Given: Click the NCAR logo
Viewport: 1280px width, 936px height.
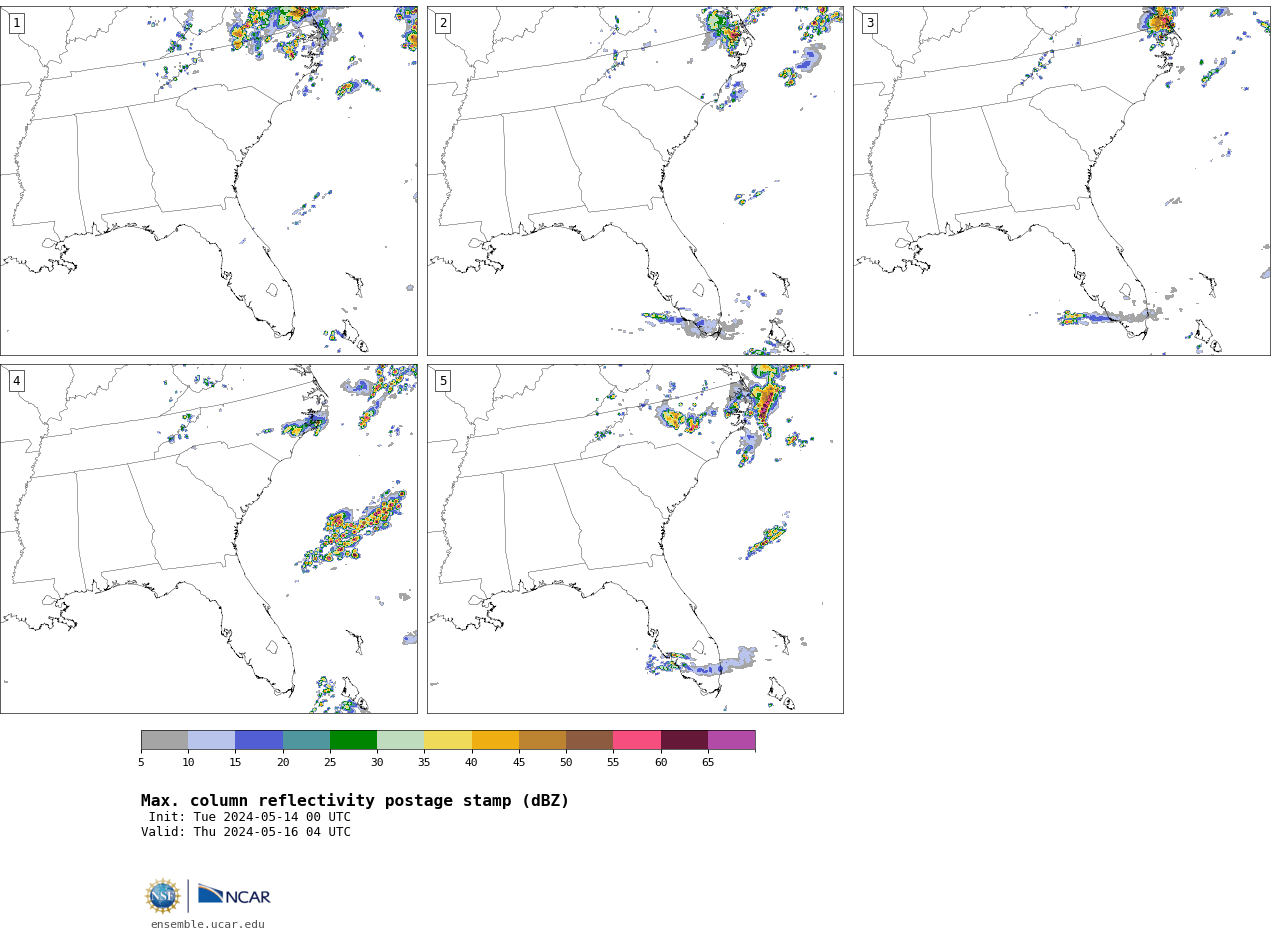Looking at the screenshot, I should 234,895.
